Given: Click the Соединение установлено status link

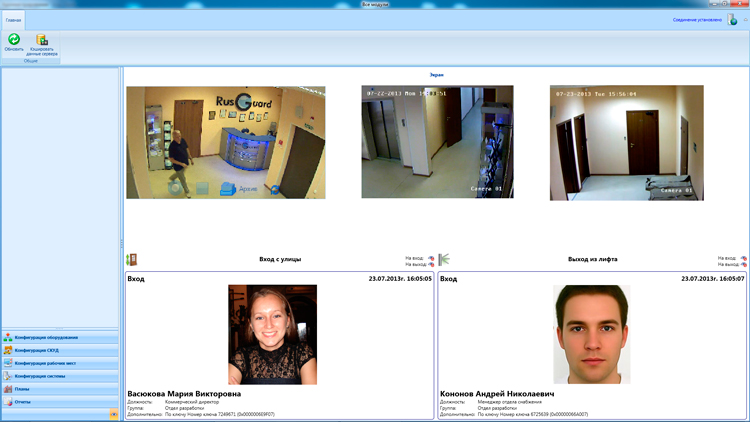Looking at the screenshot, I should click(697, 20).
